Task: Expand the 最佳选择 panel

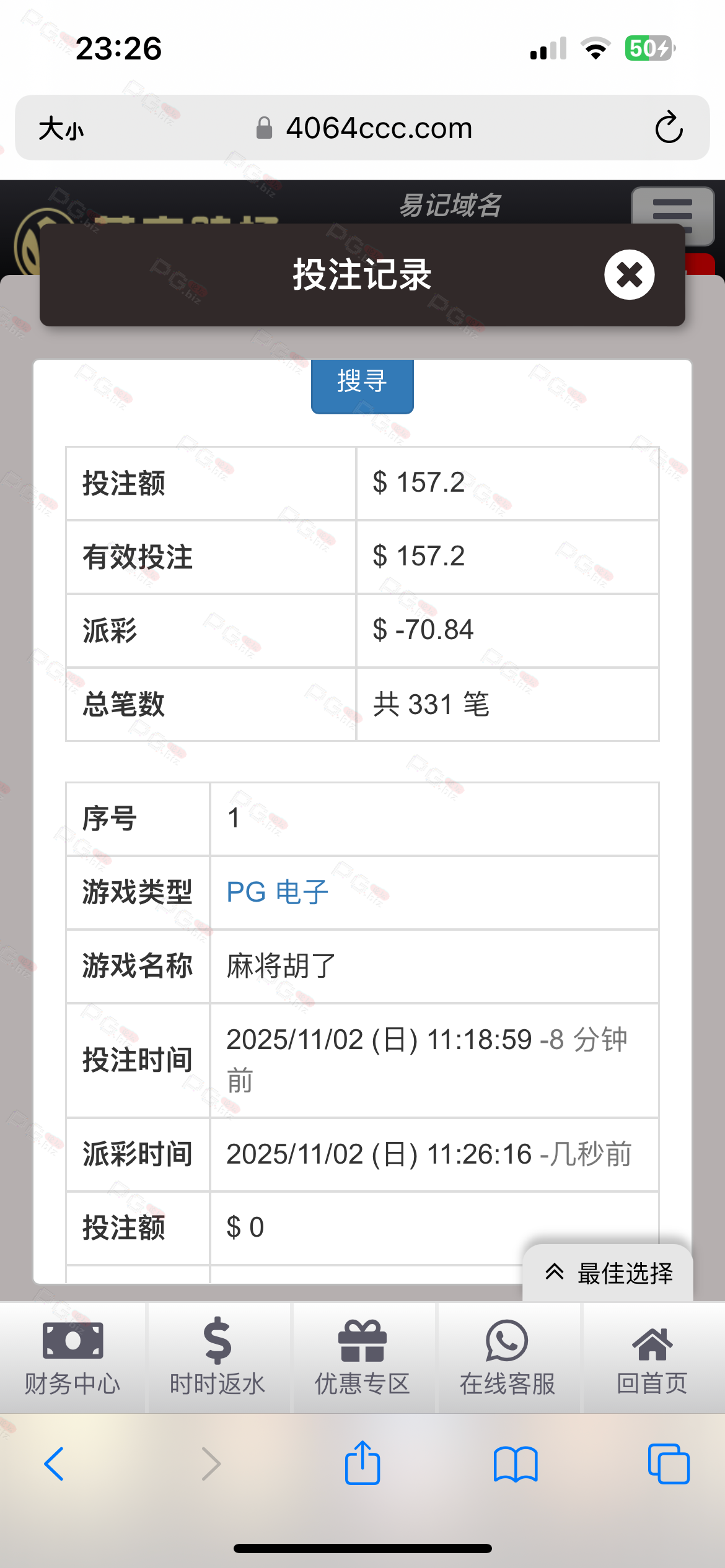Action: (609, 1273)
